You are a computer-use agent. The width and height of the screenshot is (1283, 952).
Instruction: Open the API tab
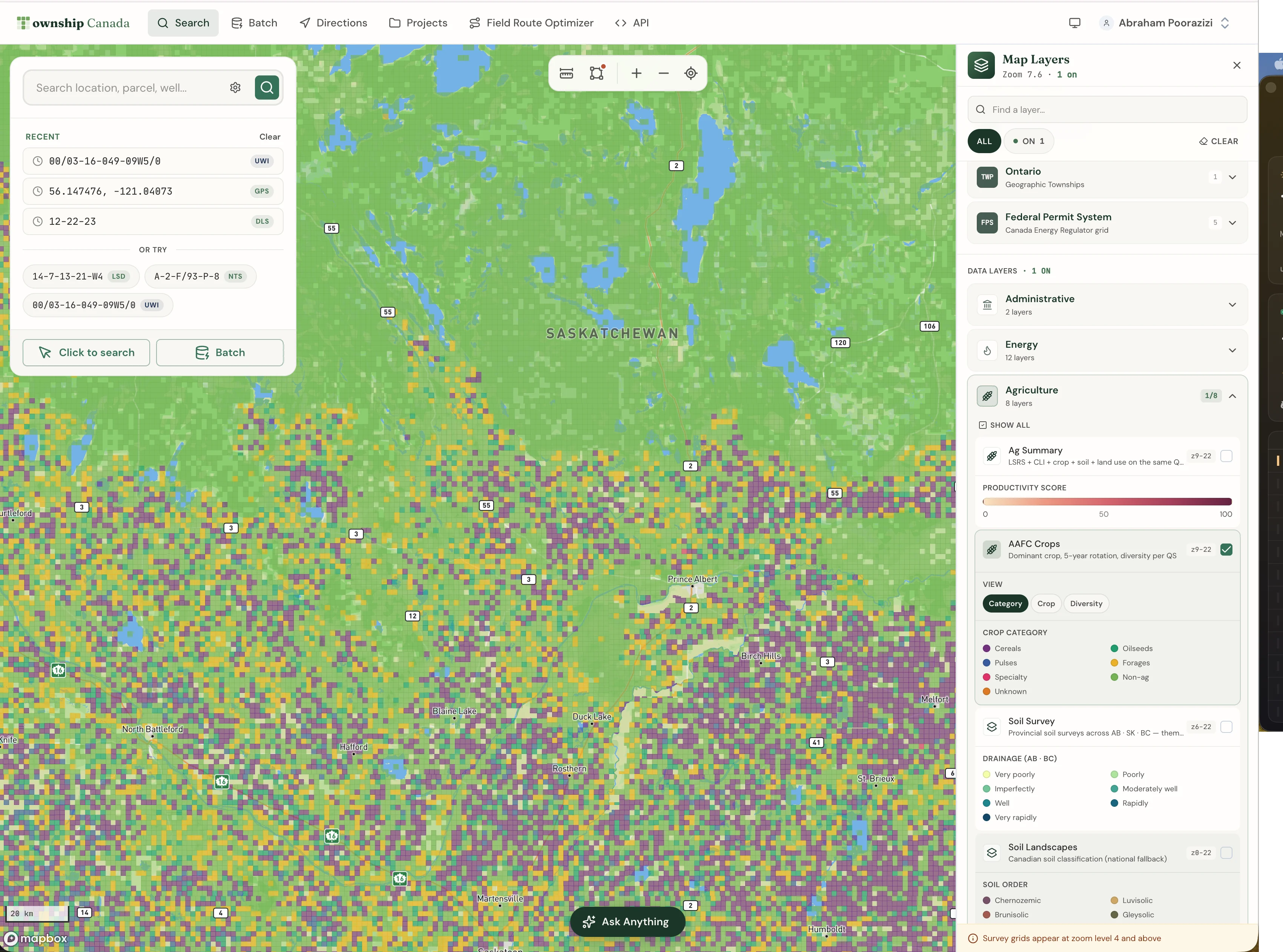pos(632,23)
